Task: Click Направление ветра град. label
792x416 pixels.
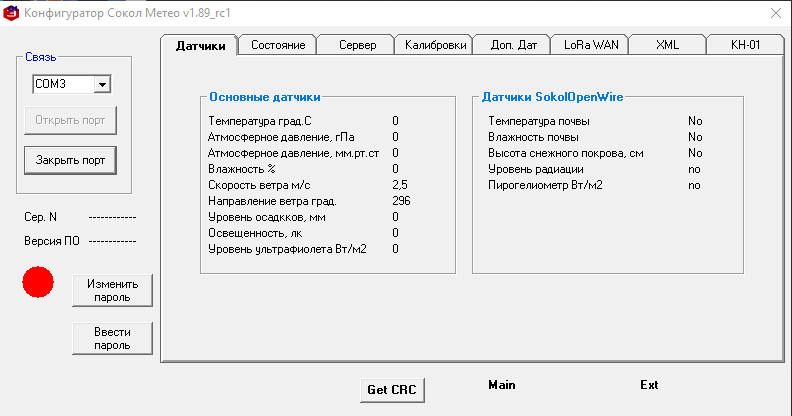Action: pyautogui.click(x=272, y=201)
